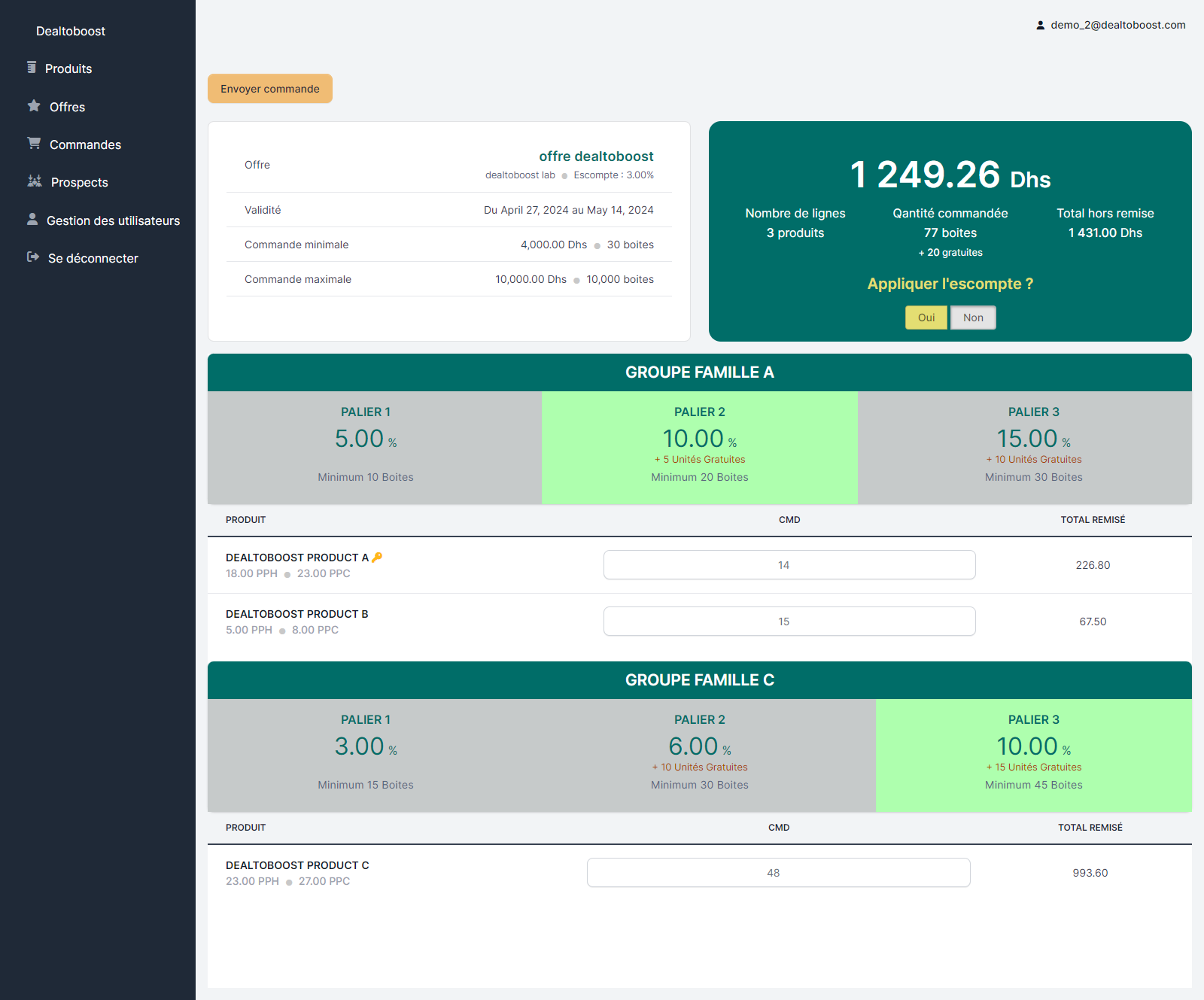The image size is (1204, 1000).
Task: Click the 67.50 total remisé value
Action: (1093, 622)
